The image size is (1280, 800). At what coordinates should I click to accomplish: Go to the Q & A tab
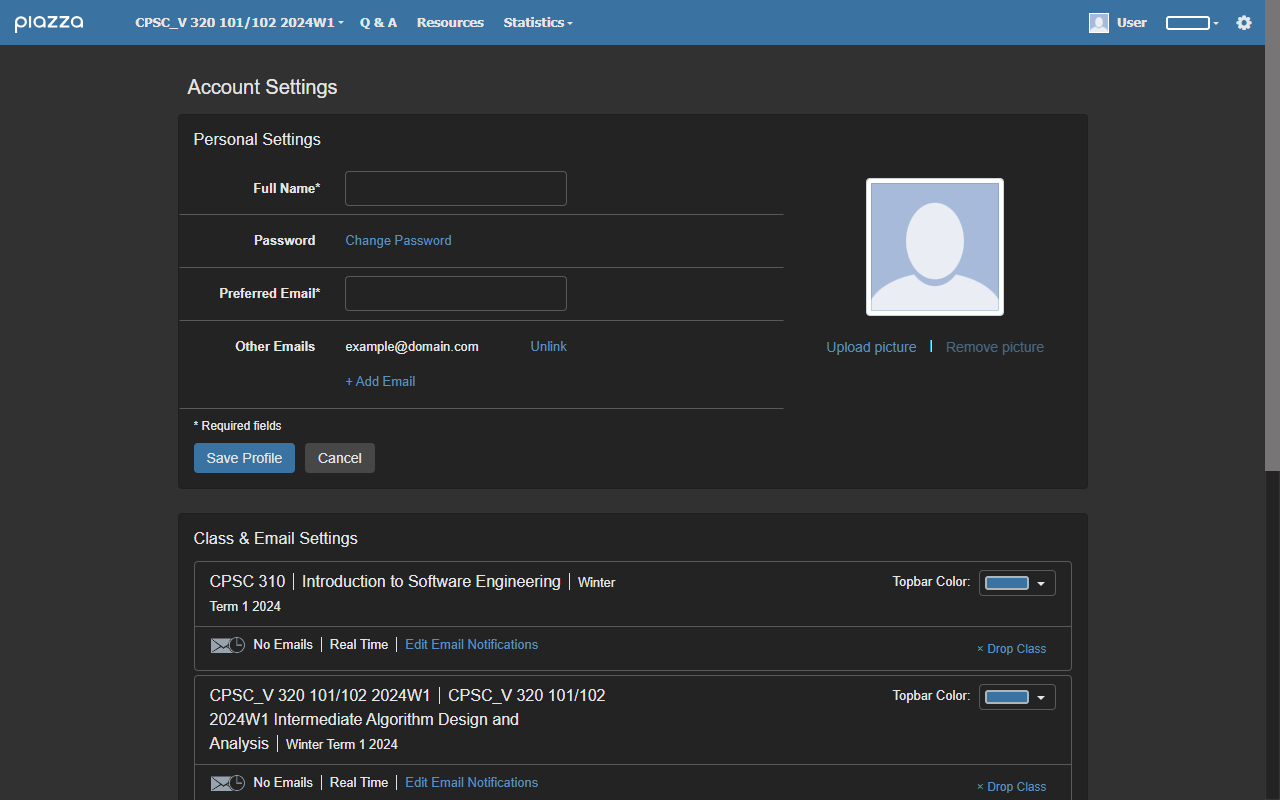(x=378, y=22)
